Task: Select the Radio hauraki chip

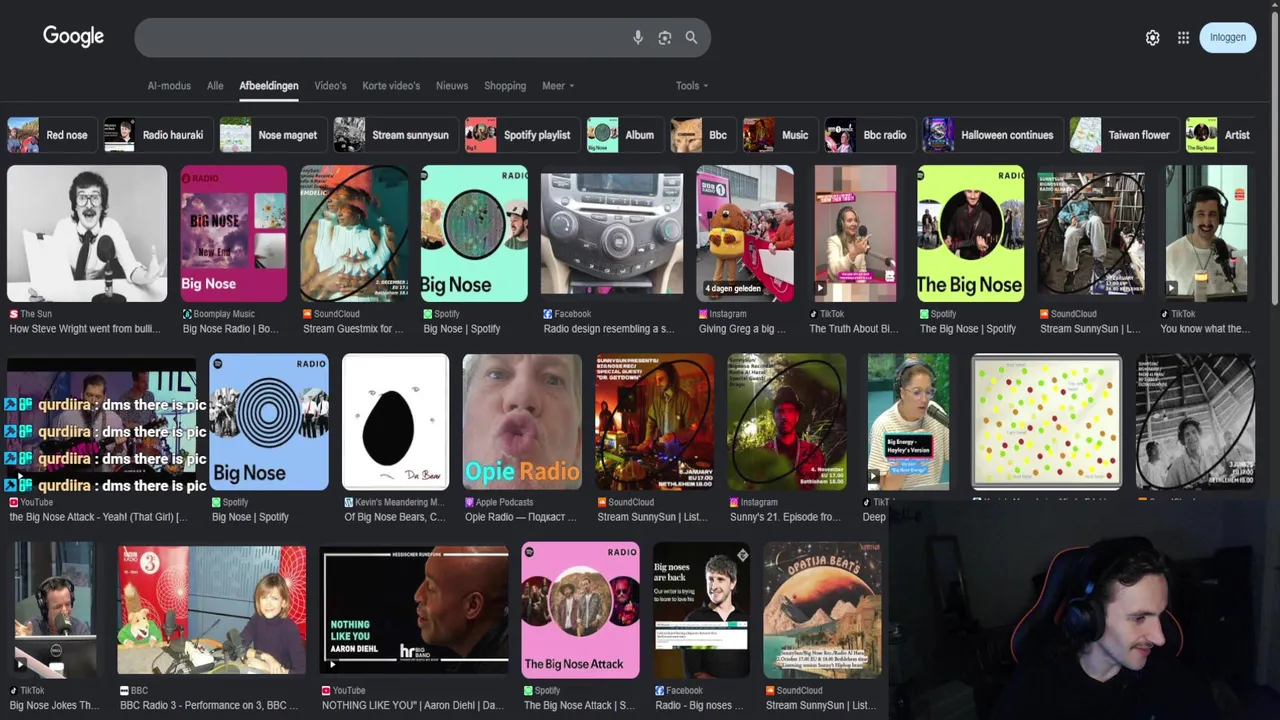Action: 157,135
